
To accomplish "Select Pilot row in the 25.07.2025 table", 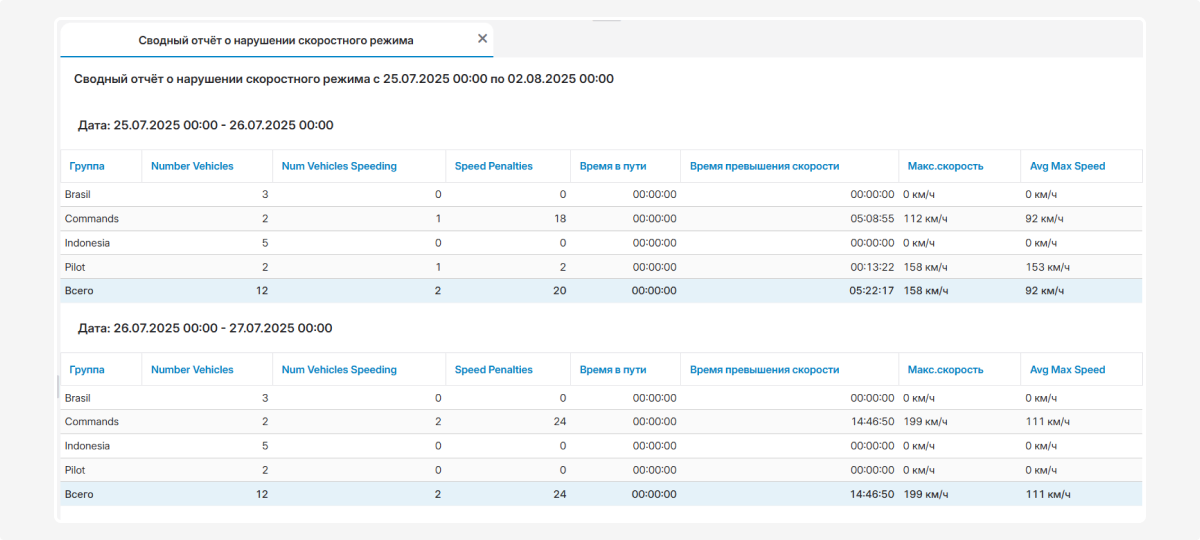I will point(75,267).
